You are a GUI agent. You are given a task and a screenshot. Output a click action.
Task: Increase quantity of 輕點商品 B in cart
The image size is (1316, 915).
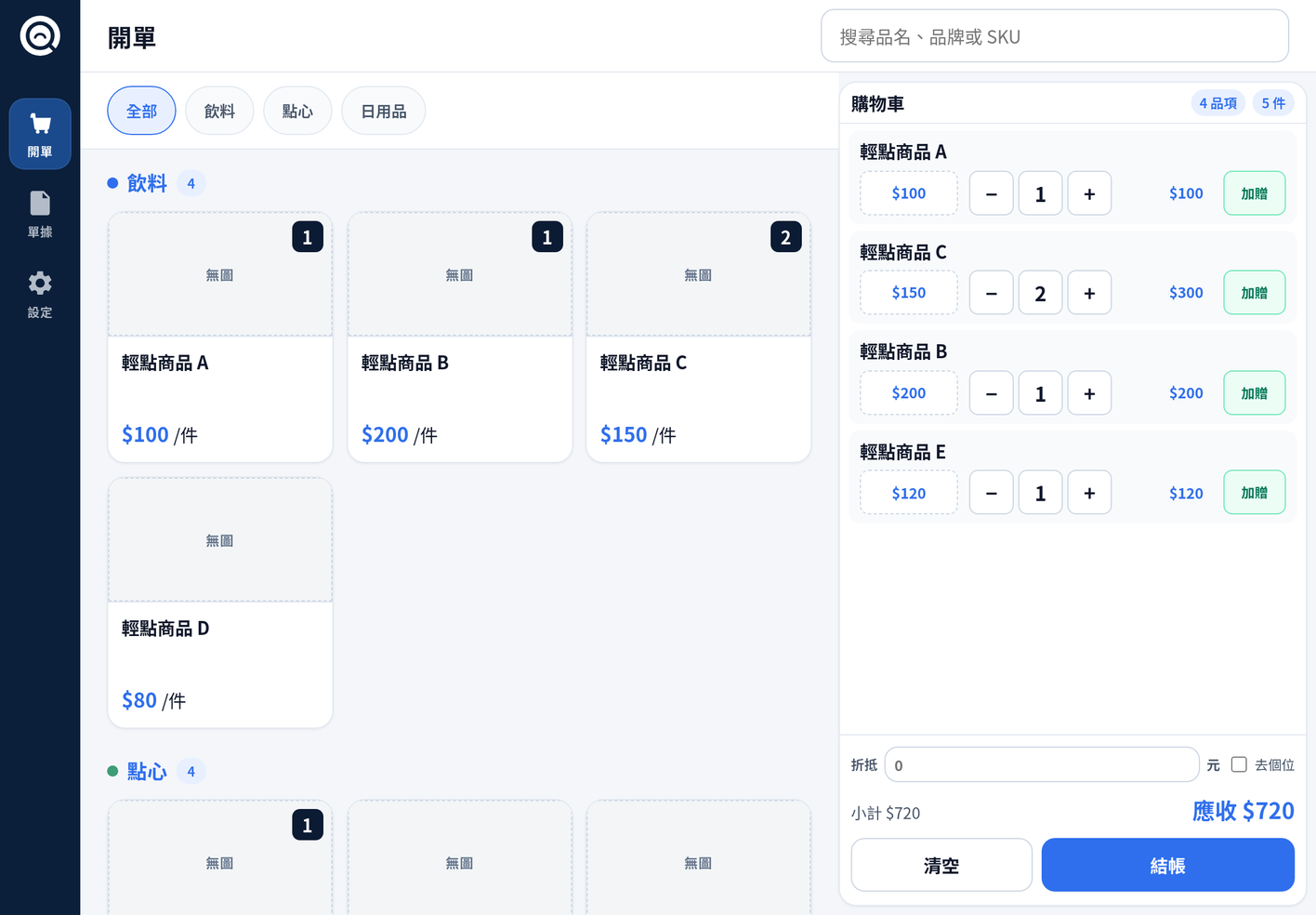[1089, 393]
